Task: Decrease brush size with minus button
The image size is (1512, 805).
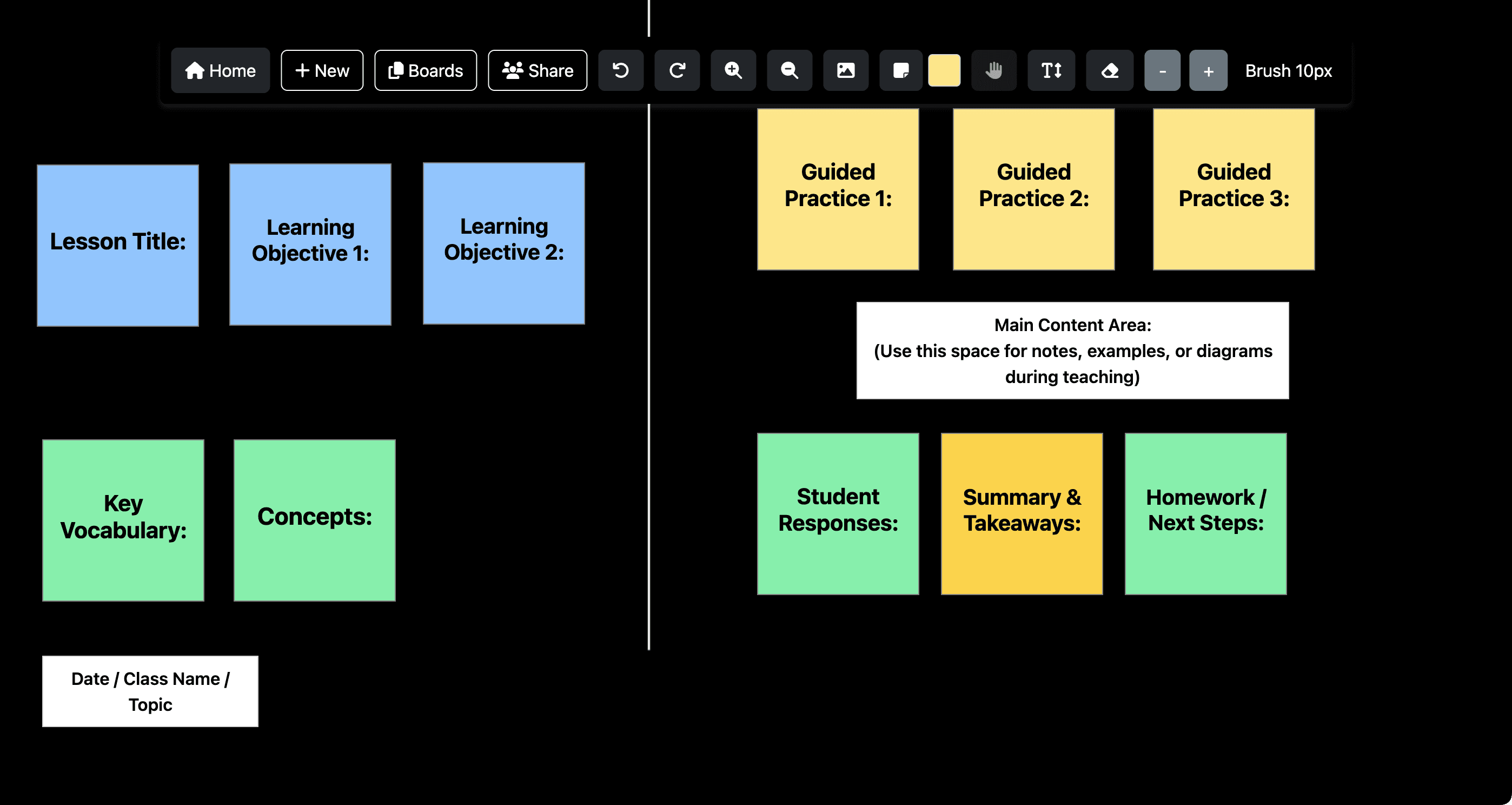Action: [x=1163, y=70]
